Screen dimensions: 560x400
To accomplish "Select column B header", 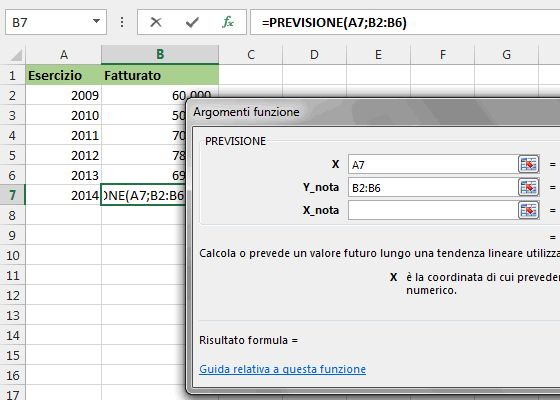I will (x=160, y=55).
